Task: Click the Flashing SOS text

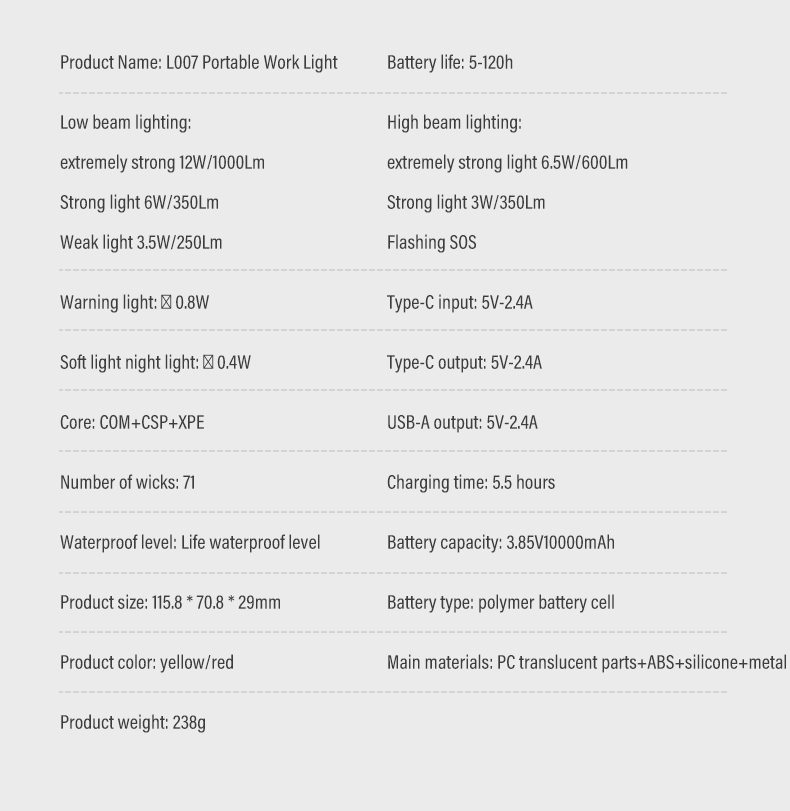Action: pyautogui.click(x=431, y=243)
